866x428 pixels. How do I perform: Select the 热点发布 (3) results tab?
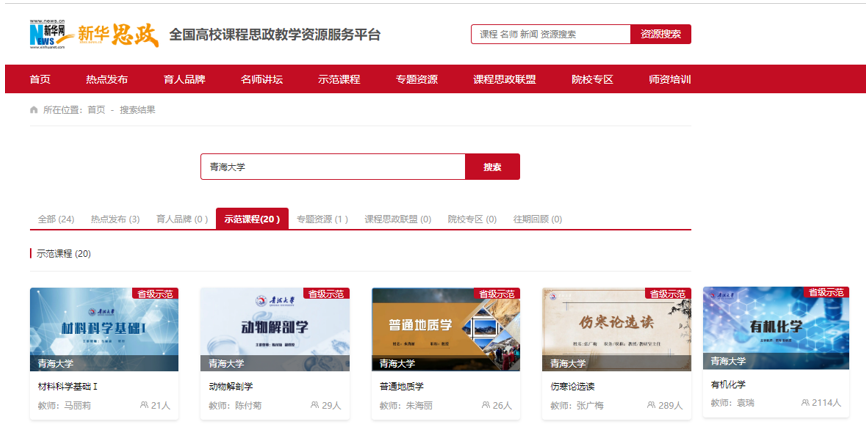[115, 219]
